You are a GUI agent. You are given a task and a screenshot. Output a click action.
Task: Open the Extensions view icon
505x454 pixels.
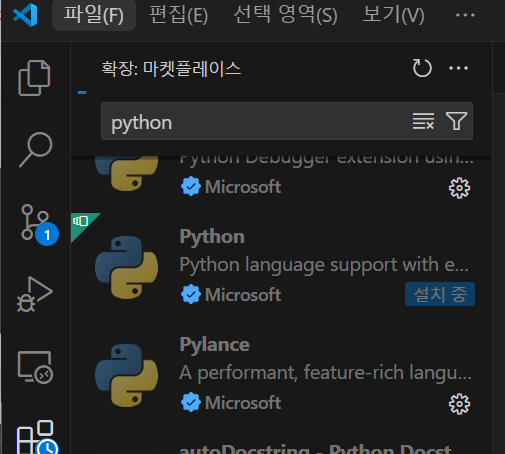[x=36, y=437]
